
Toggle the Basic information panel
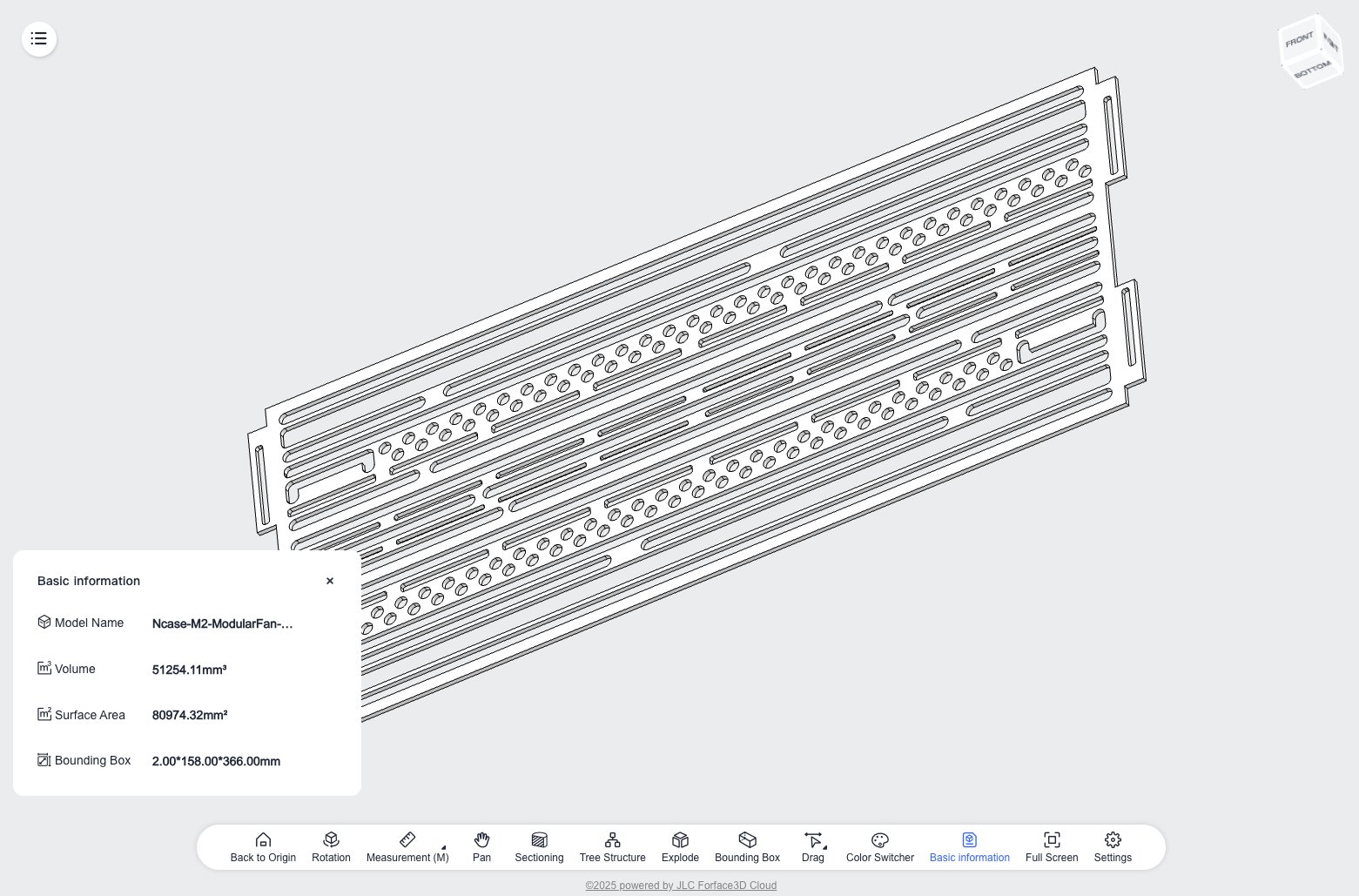(969, 840)
